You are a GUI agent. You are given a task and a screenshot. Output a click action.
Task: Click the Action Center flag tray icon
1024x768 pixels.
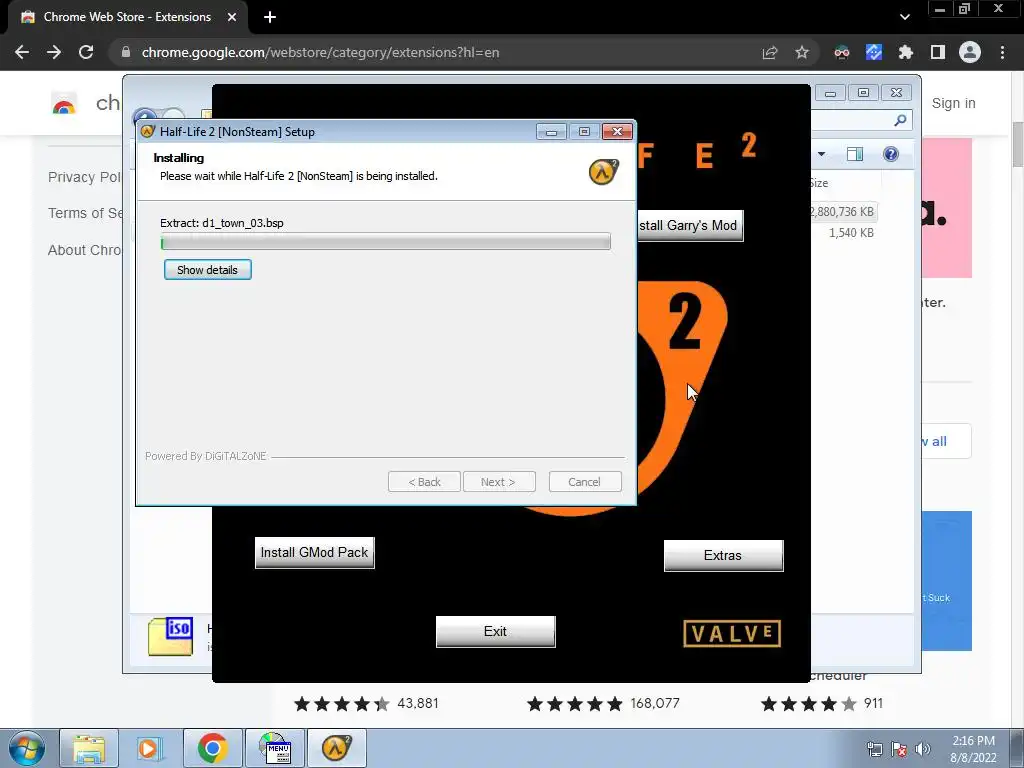coord(899,749)
